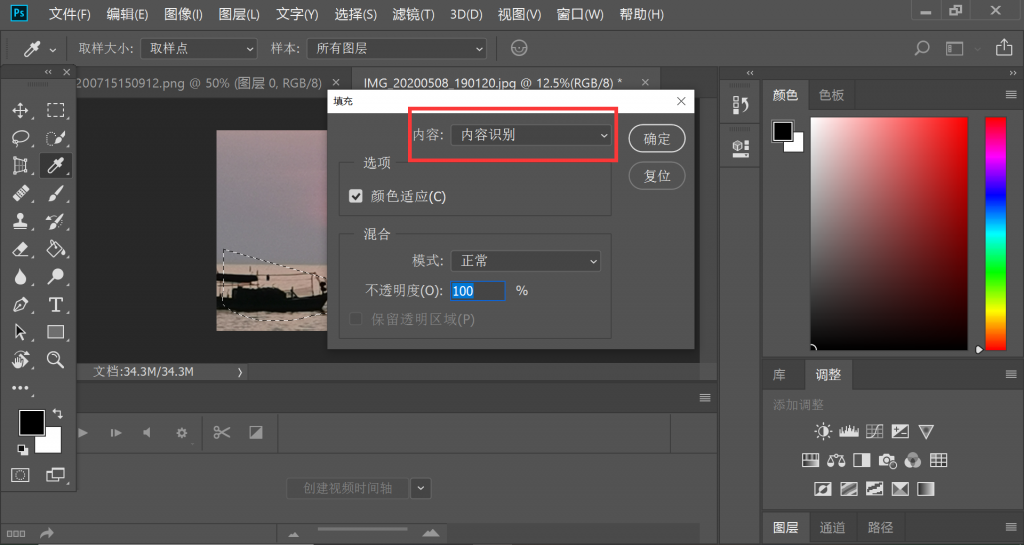Select the Move tool

(x=20, y=110)
